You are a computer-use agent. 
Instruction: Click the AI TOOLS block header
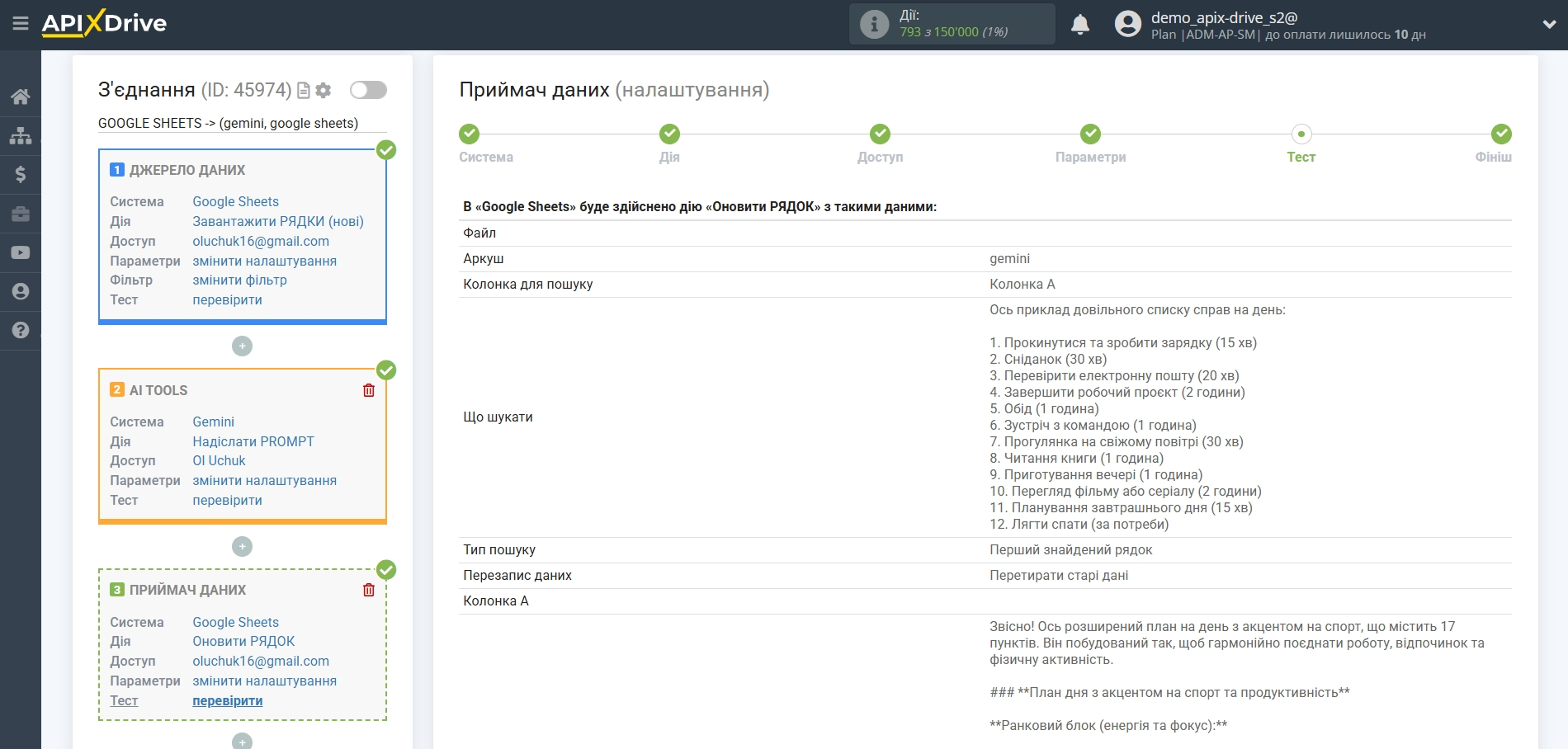click(158, 390)
